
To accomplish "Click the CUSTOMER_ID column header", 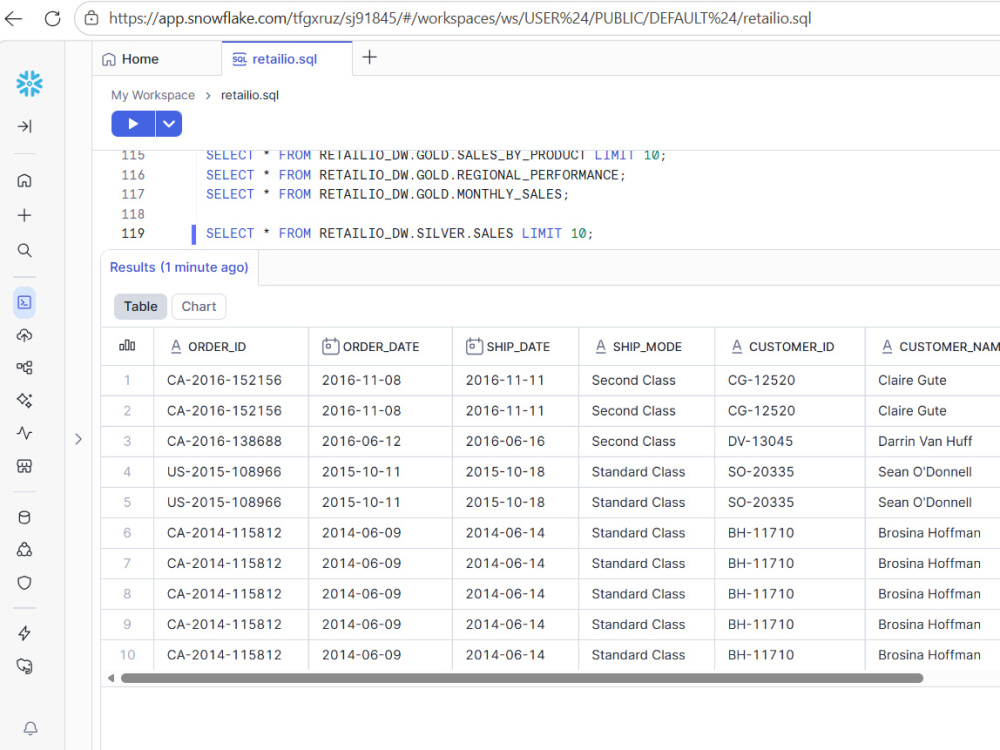I will point(790,346).
